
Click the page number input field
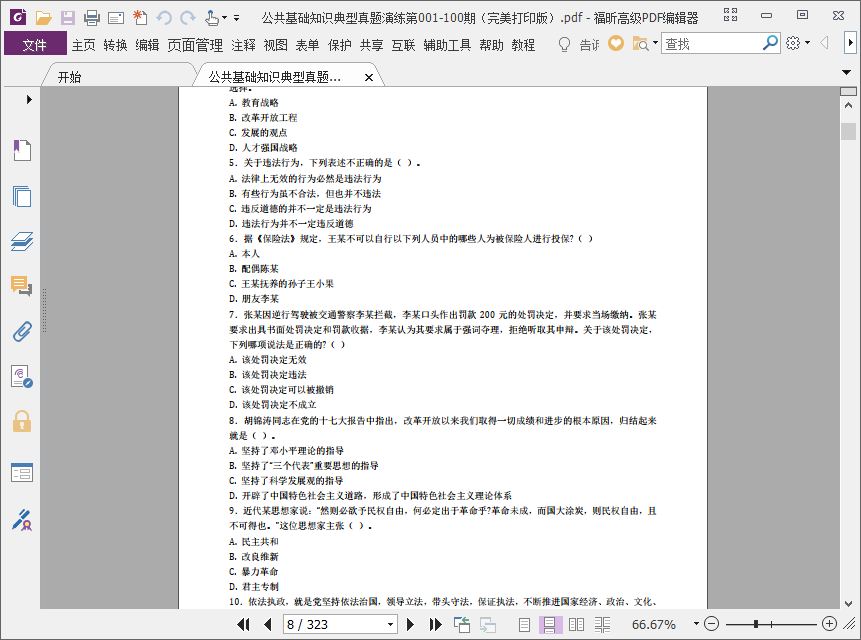point(334,625)
